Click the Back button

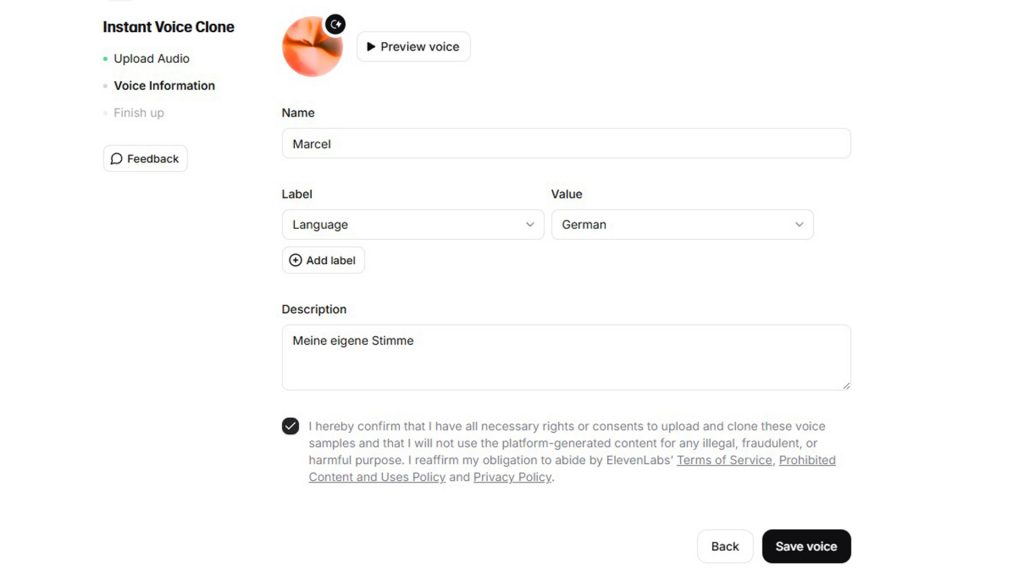(x=725, y=546)
